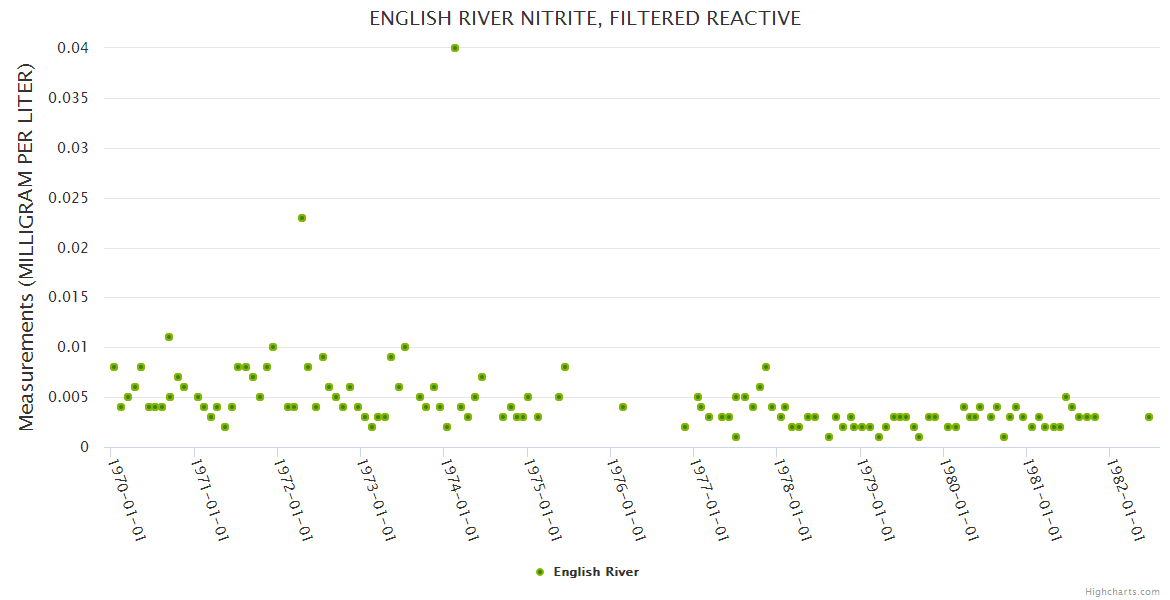This screenshot has width=1170, height=600.
Task: Click the 0.008 data point in 1975
Action: click(565, 367)
